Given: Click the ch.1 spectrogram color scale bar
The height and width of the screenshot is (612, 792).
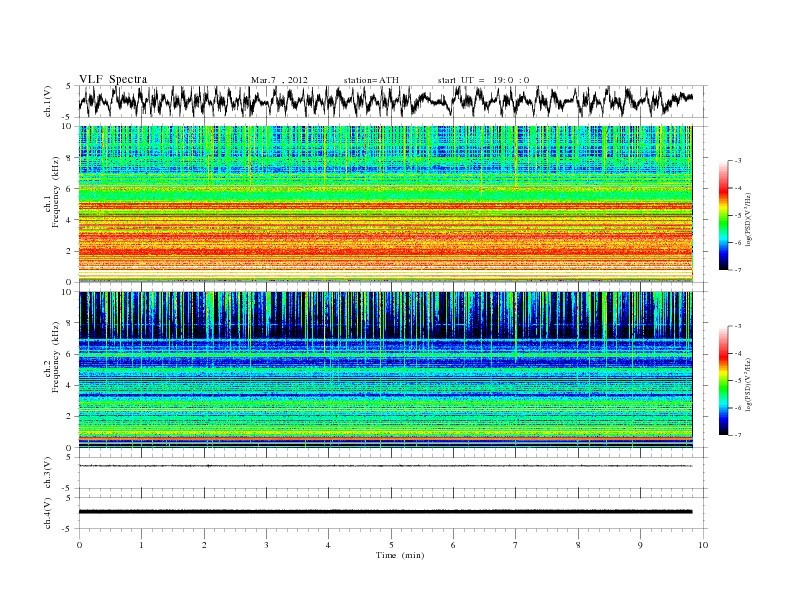Looking at the screenshot, I should coord(723,216).
